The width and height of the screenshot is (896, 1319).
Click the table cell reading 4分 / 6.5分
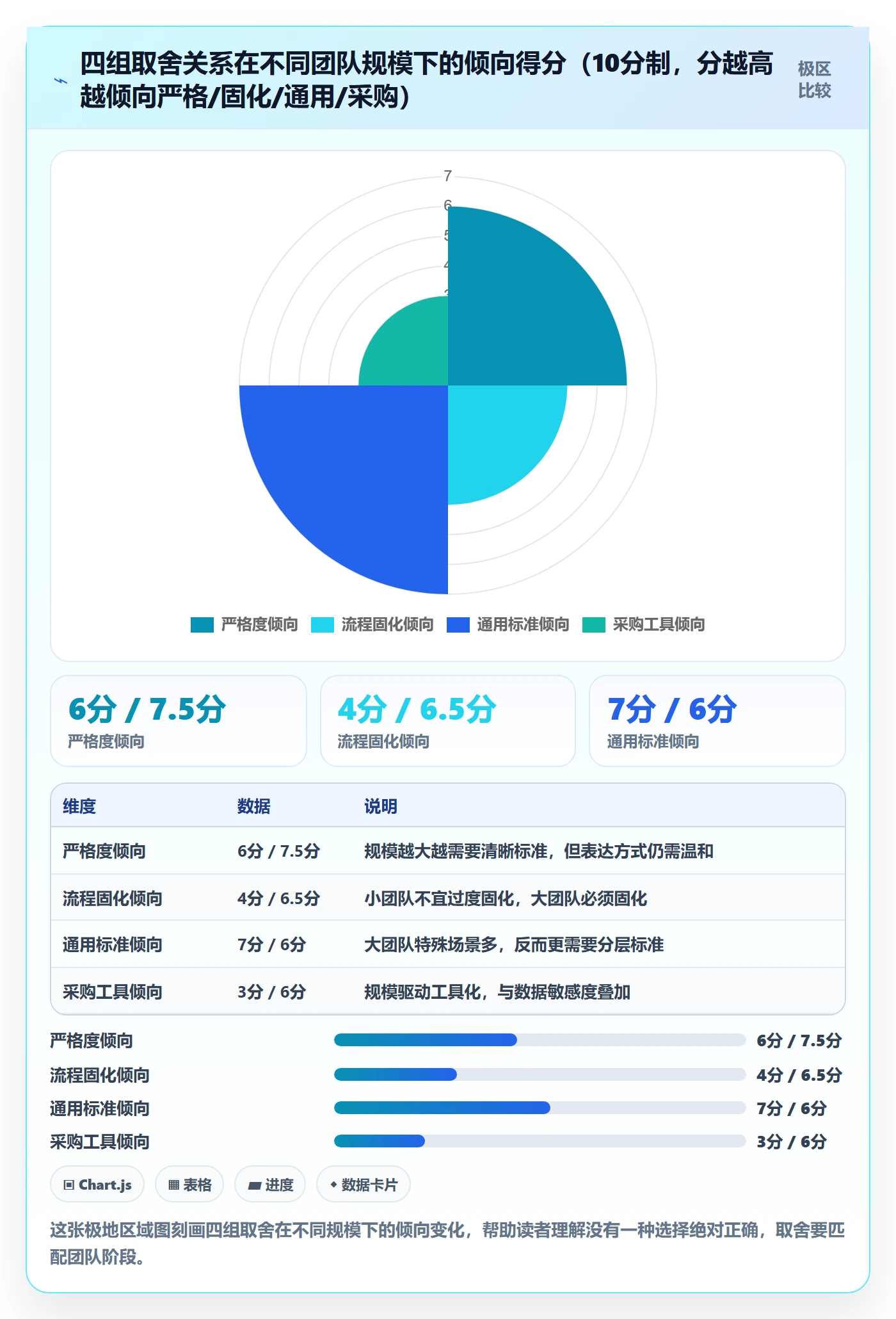(278, 898)
